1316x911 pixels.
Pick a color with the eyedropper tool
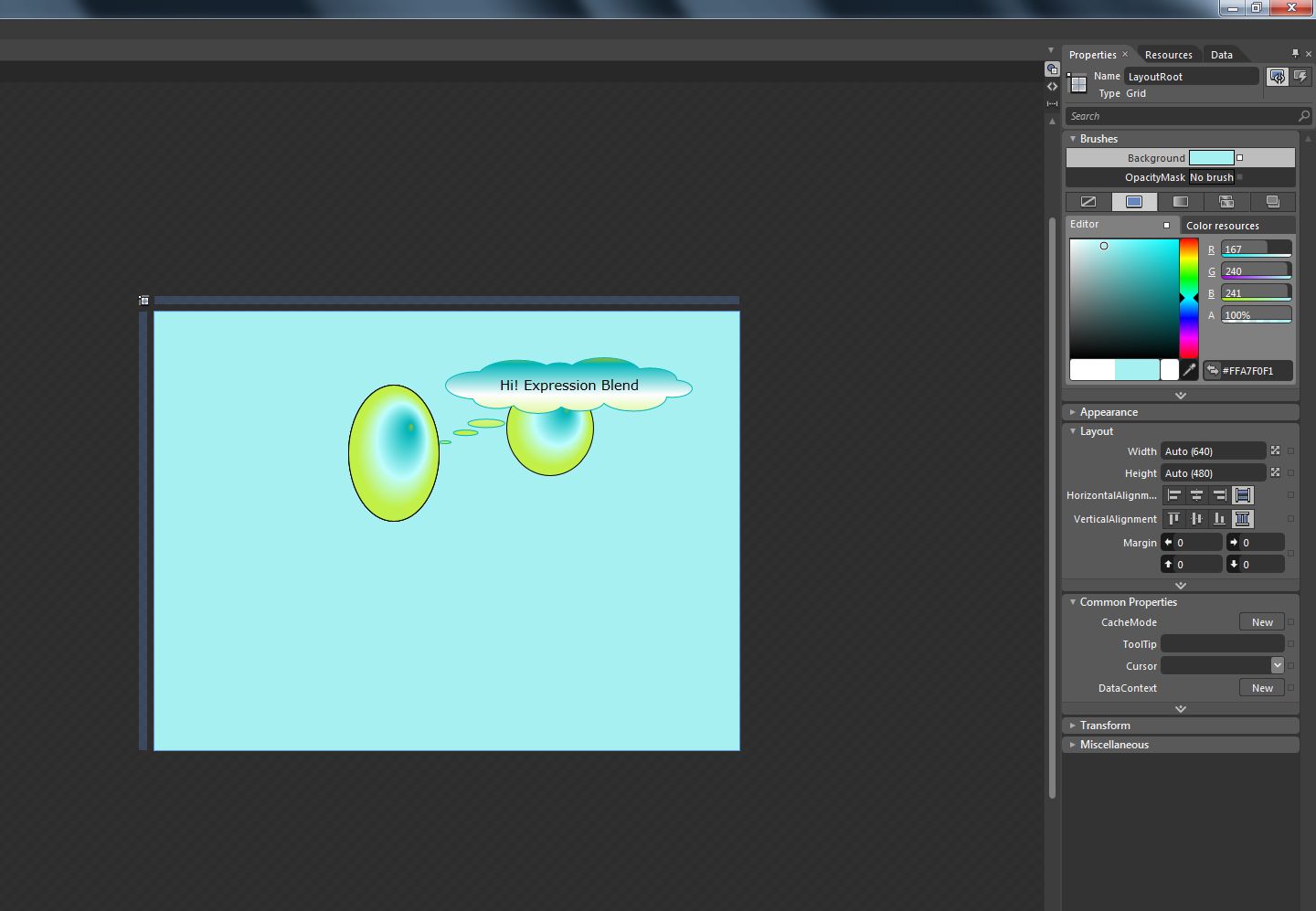tap(1189, 370)
